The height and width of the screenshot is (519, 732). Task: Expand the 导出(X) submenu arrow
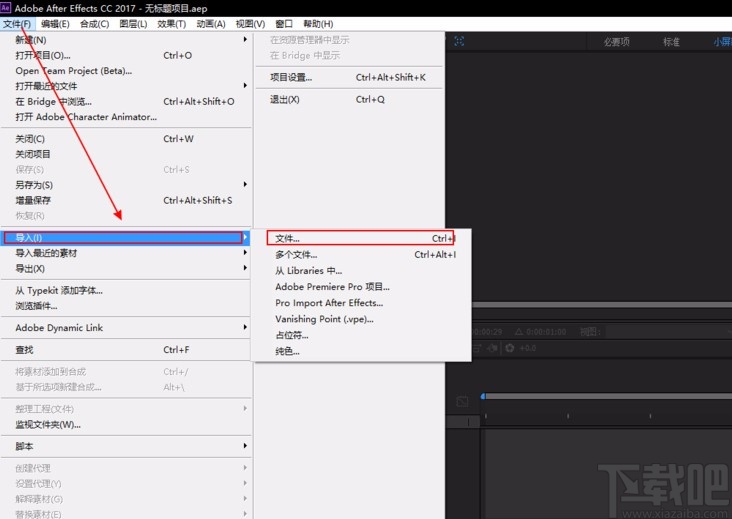(x=245, y=268)
